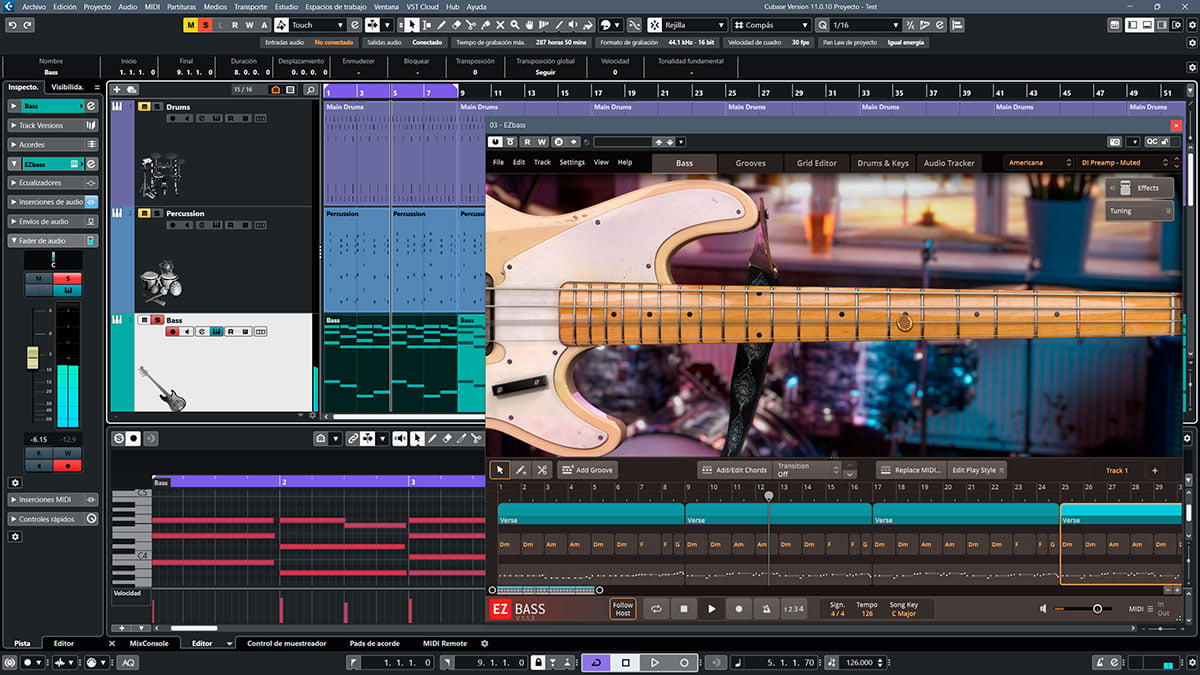1200x675 pixels.
Task: Toggle EZbass Follow Host button
Action: 623,609
